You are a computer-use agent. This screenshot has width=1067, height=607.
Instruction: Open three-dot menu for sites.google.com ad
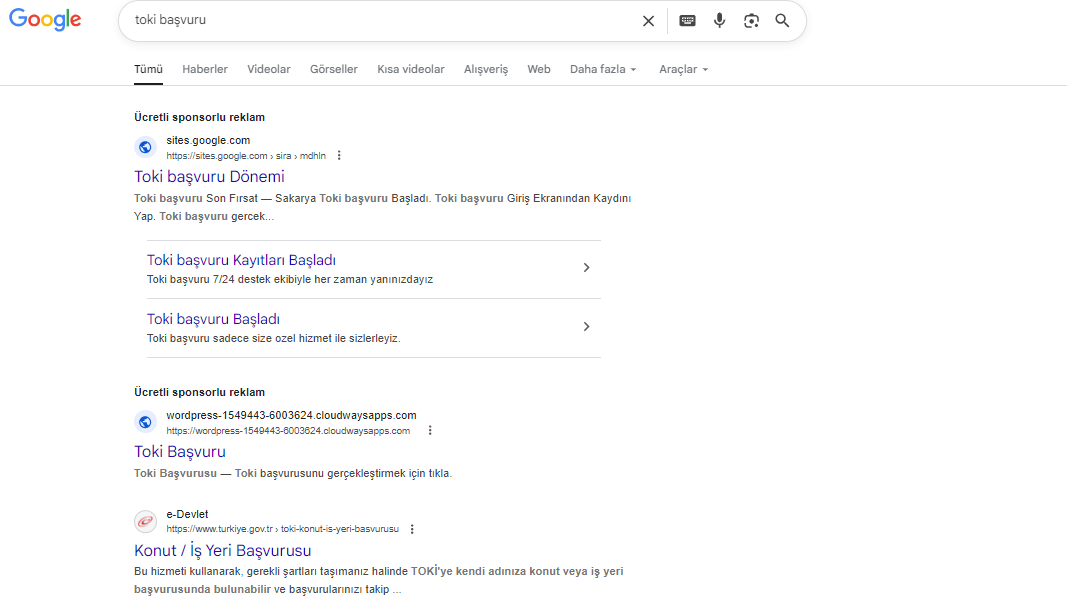pos(339,156)
